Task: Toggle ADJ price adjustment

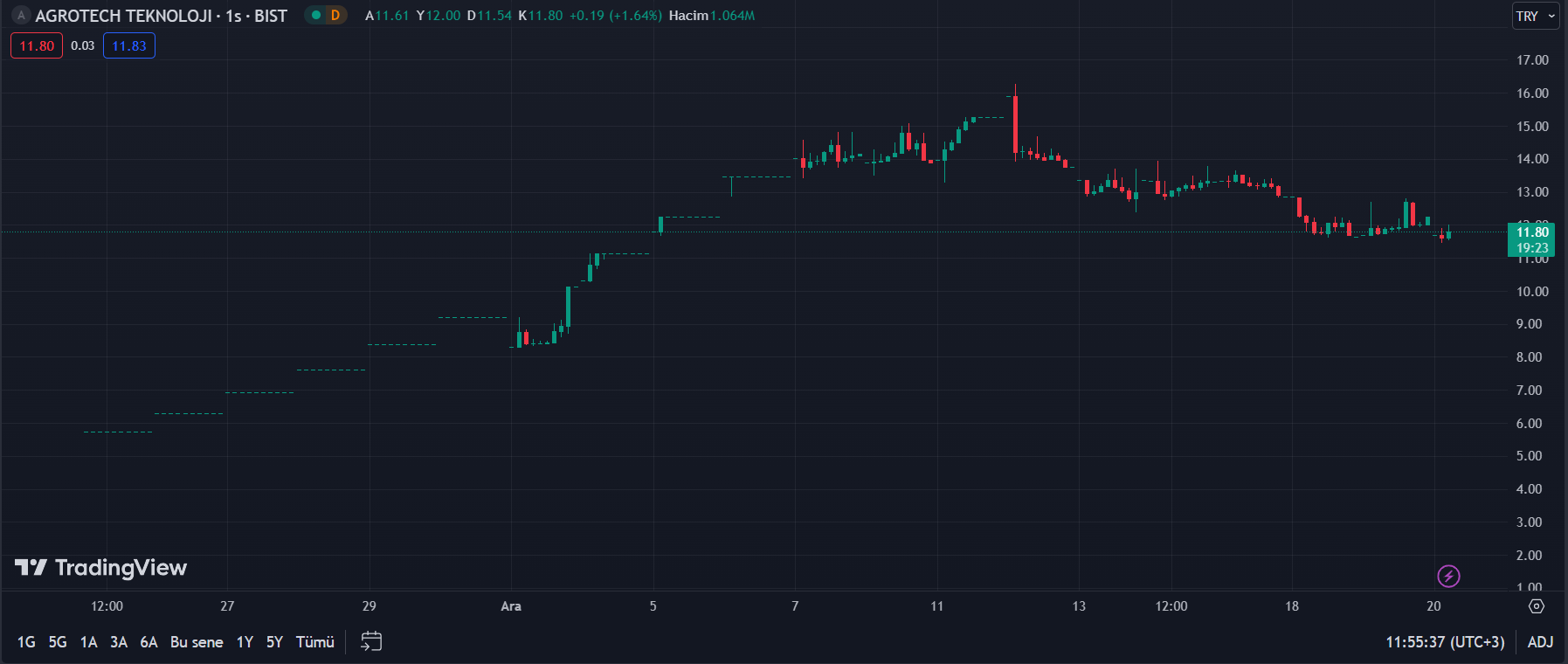Action: pos(1540,642)
